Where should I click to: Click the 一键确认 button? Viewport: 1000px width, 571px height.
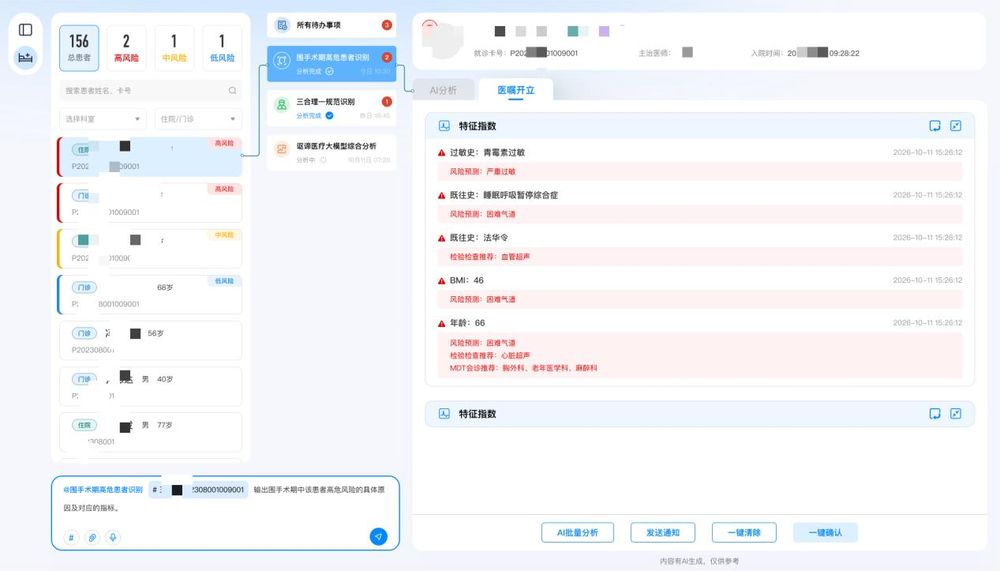(x=825, y=533)
